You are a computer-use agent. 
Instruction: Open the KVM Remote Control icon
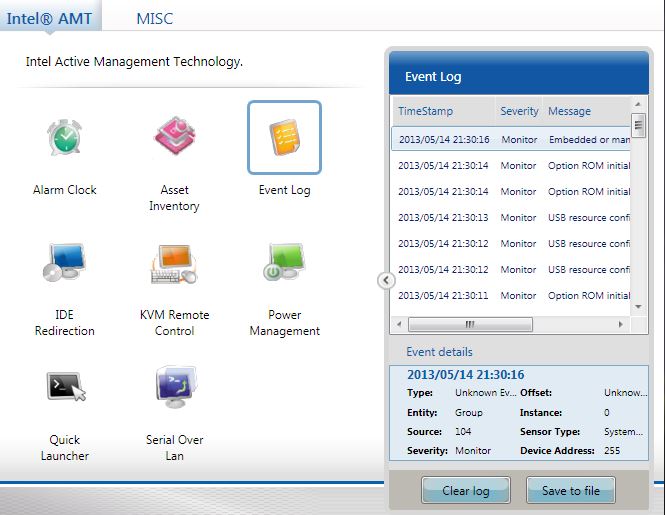pyautogui.click(x=174, y=263)
